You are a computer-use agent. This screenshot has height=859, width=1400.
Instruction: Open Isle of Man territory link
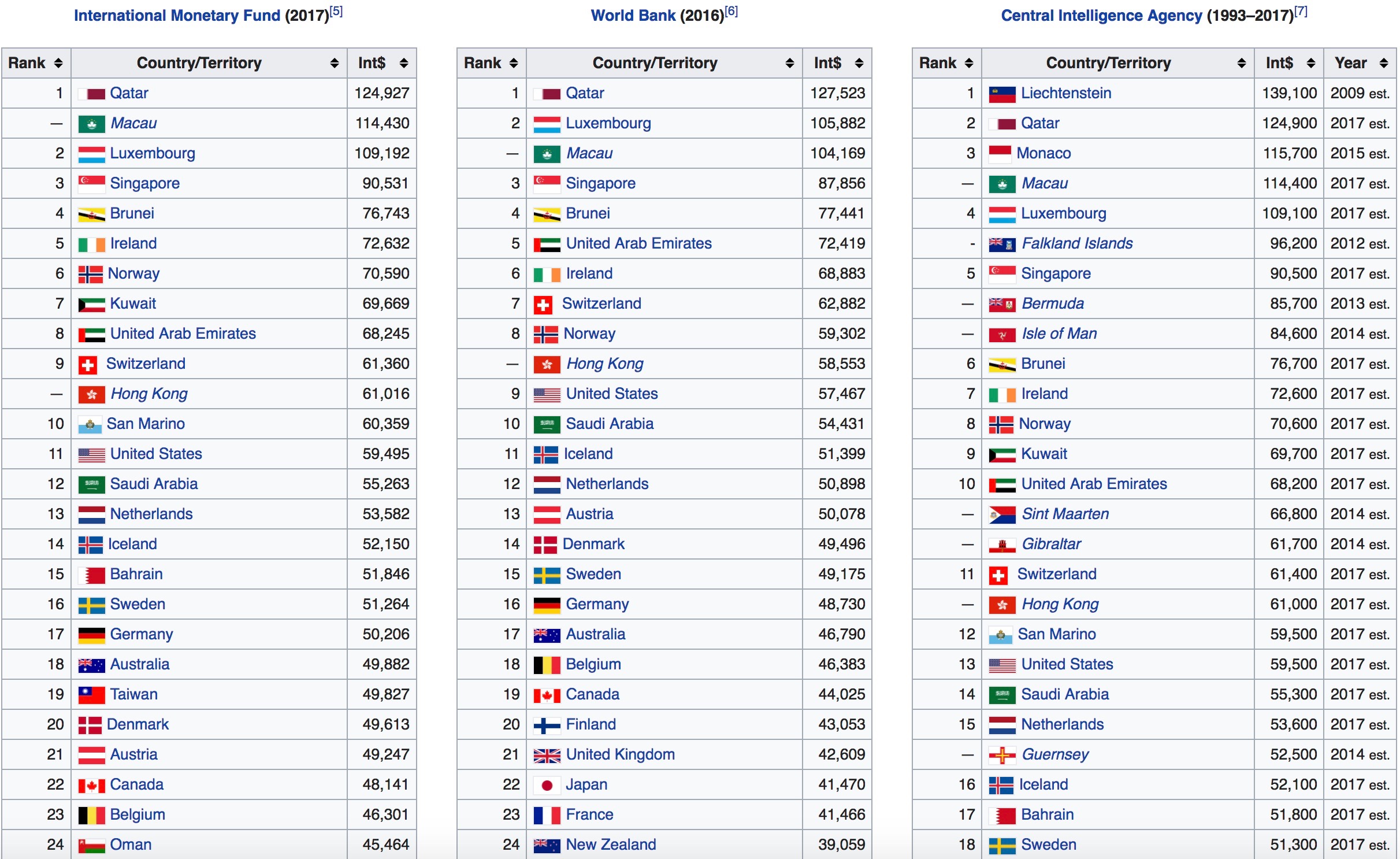(x=1059, y=334)
